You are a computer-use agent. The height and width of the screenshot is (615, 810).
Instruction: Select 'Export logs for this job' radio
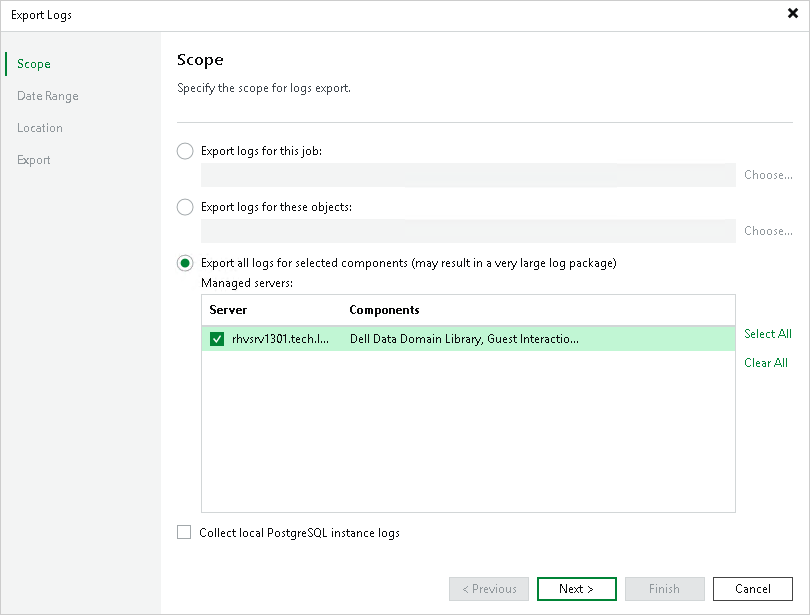click(185, 151)
